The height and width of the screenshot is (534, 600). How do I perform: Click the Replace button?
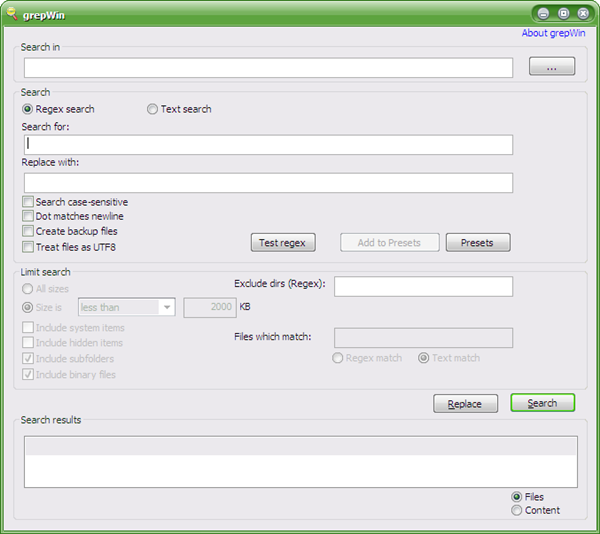[465, 404]
